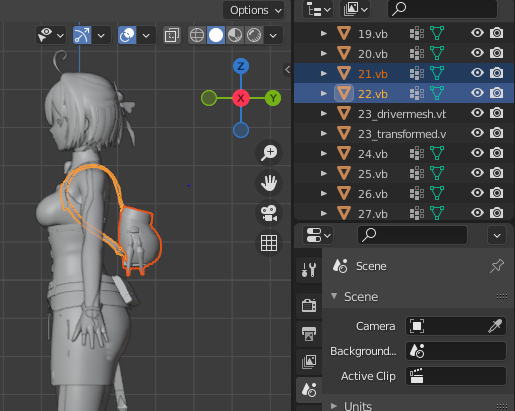Click the pan view hand button

tap(269, 183)
